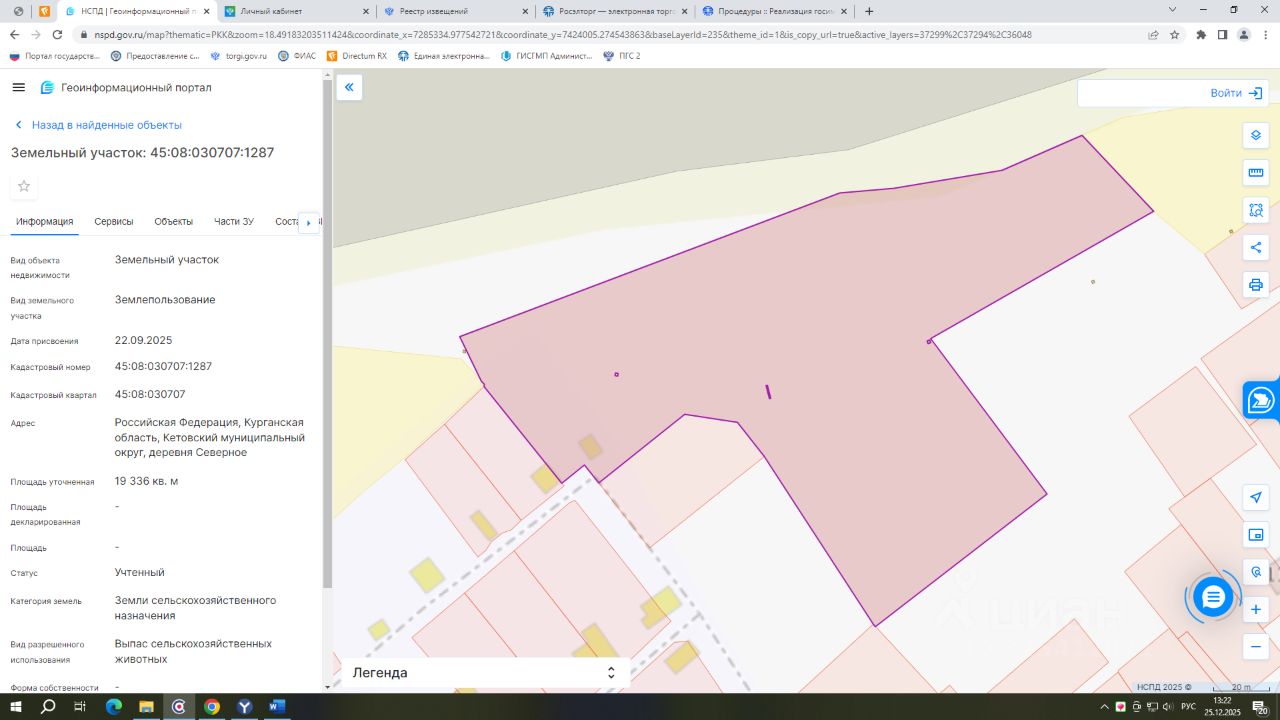The height and width of the screenshot is (720, 1280).
Task: Open the ГИСГМП Админист... bookmark
Action: click(547, 56)
